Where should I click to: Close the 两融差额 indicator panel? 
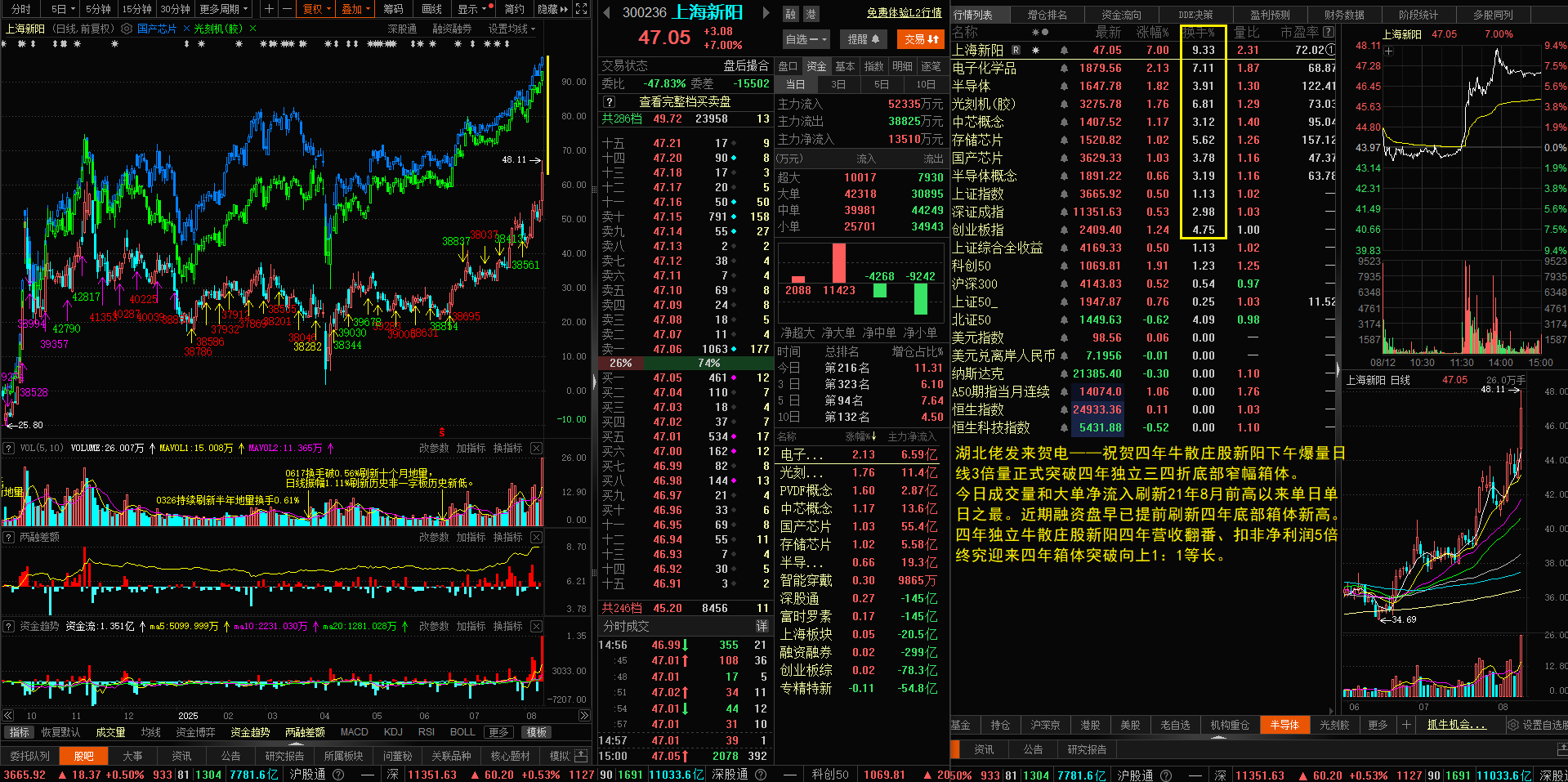pos(536,537)
